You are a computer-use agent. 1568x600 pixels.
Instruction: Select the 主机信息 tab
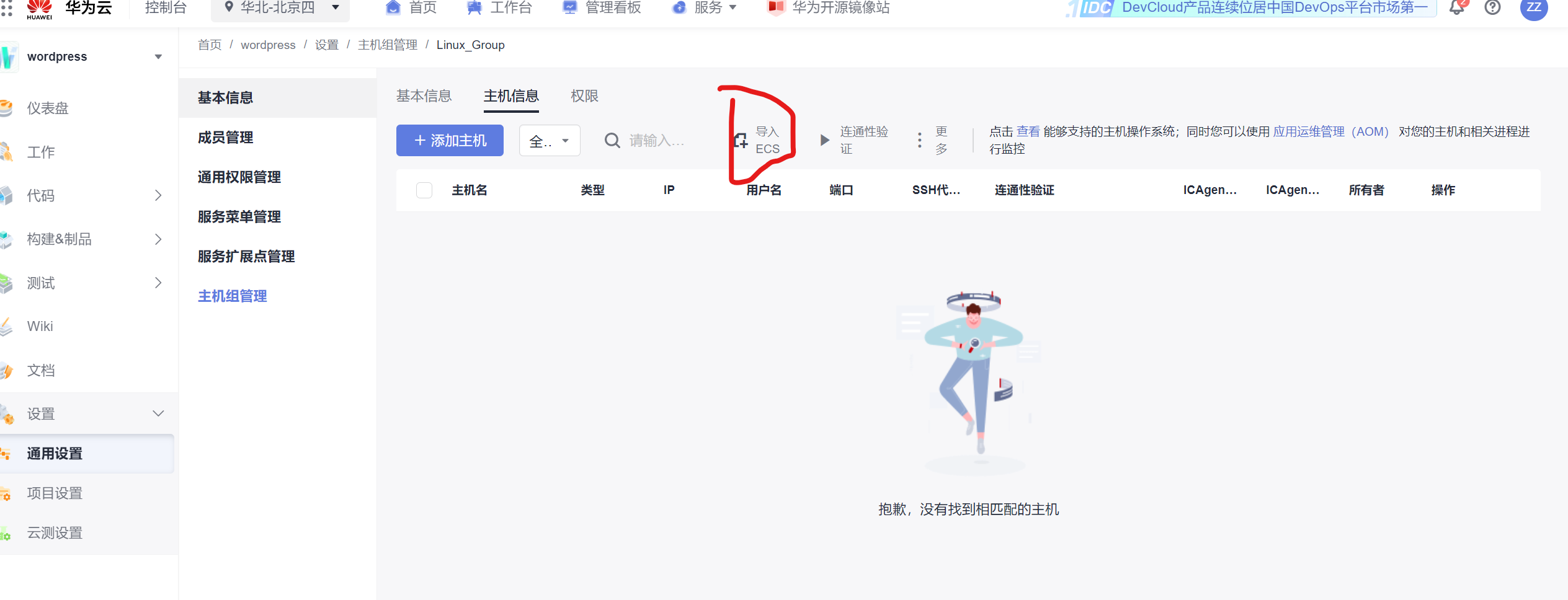click(x=511, y=96)
